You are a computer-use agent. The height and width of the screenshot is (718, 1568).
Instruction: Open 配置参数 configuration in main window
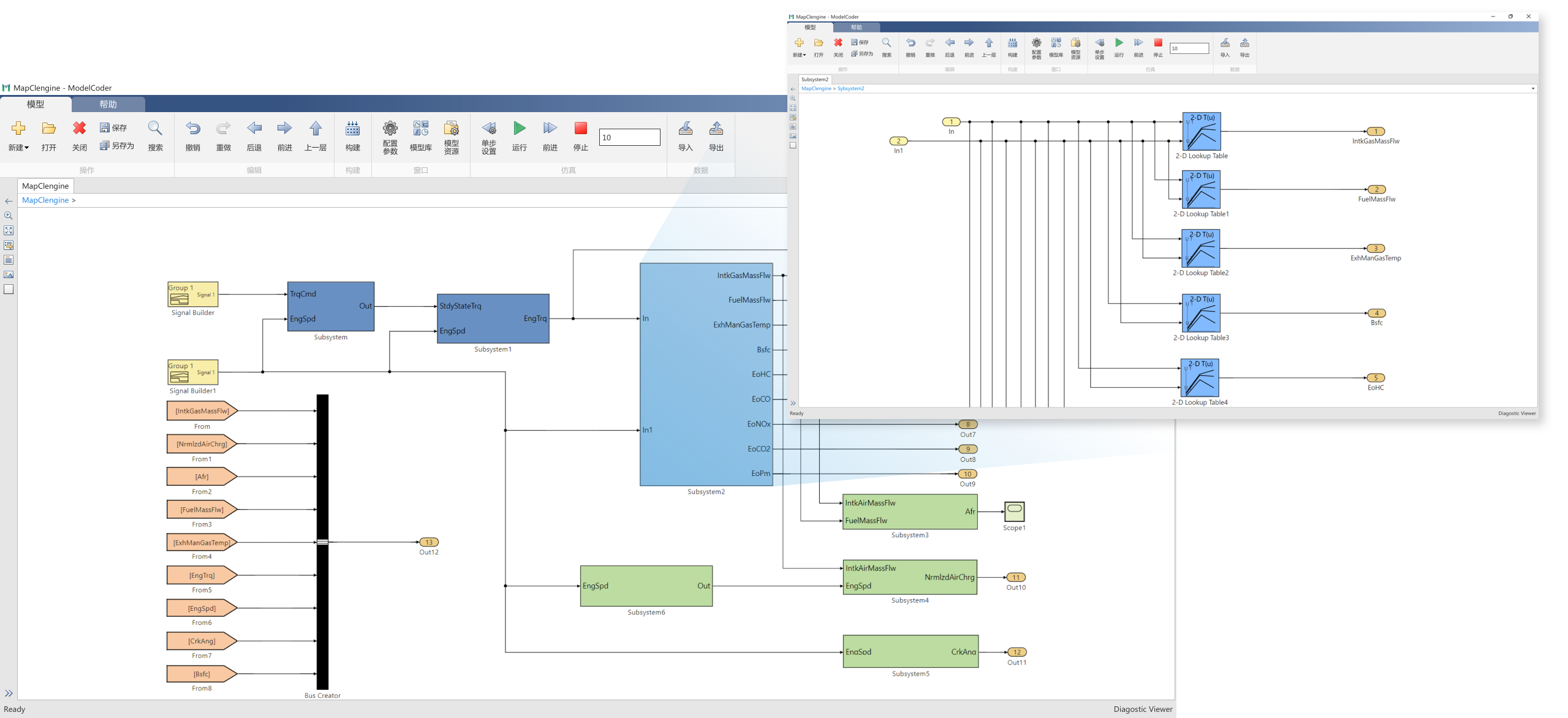[x=390, y=138]
